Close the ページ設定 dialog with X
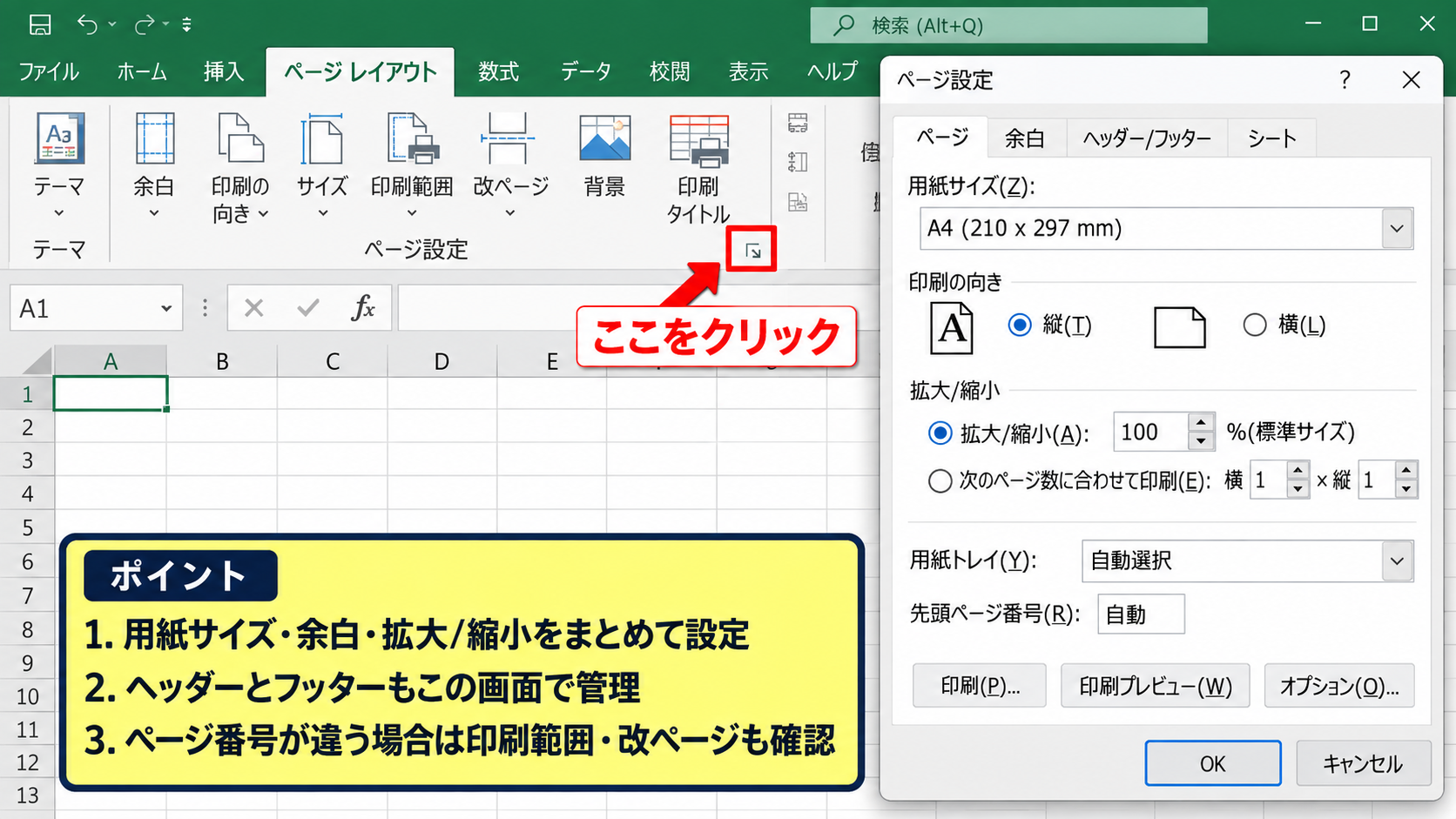This screenshot has height=819, width=1456. click(1412, 80)
